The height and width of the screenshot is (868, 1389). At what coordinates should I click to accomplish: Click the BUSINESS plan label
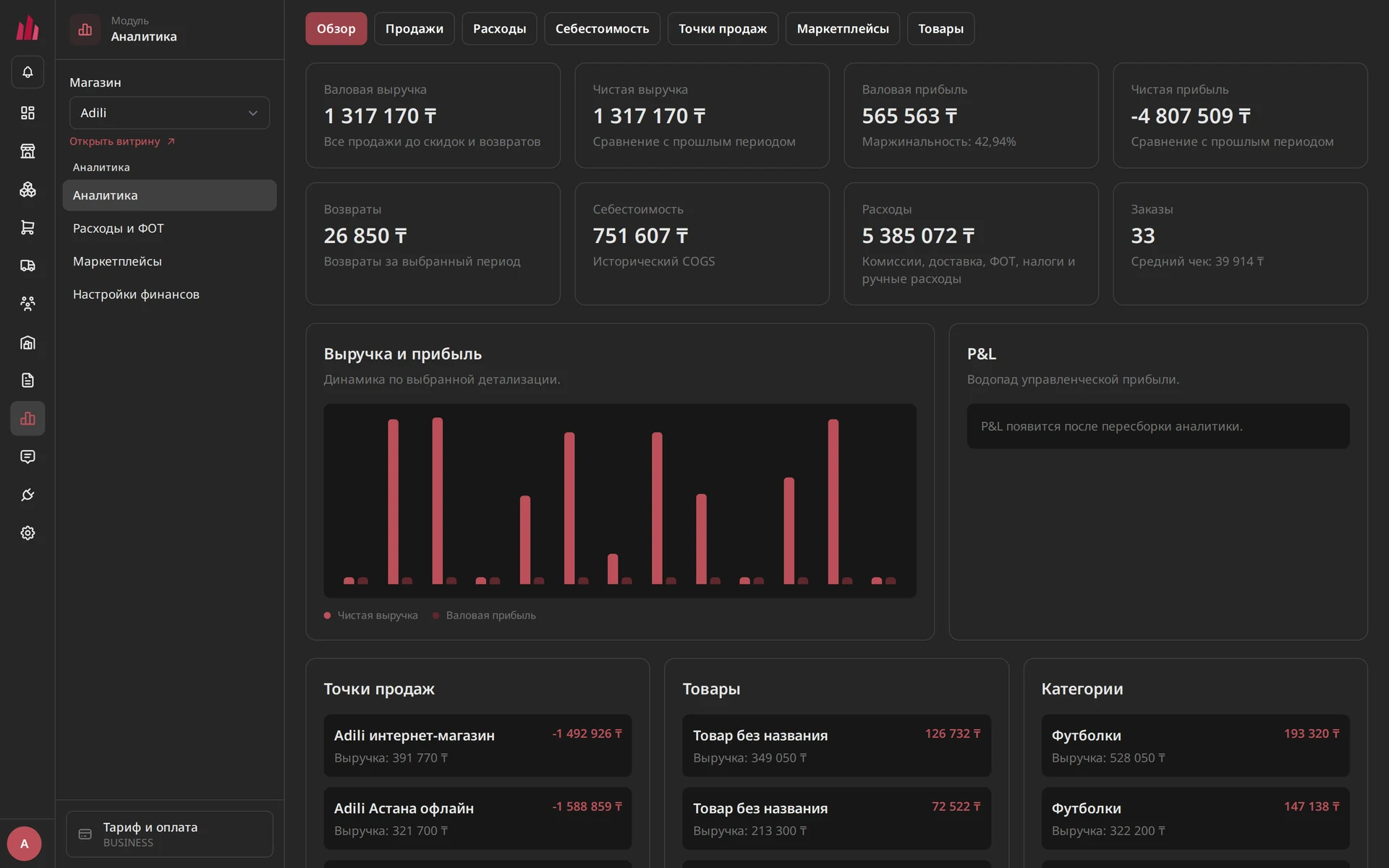coord(128,843)
